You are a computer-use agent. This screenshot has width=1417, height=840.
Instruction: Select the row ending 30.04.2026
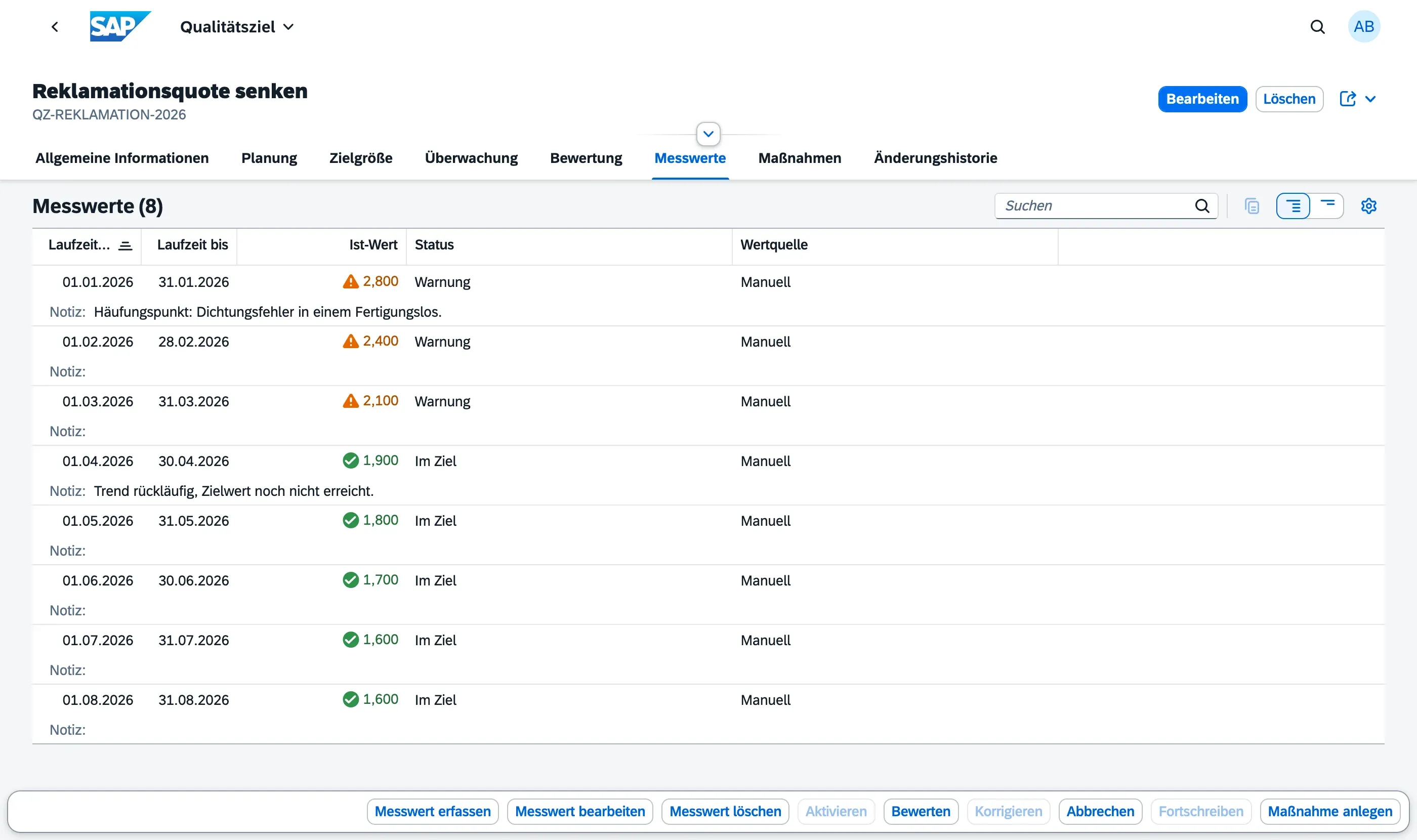pos(707,476)
